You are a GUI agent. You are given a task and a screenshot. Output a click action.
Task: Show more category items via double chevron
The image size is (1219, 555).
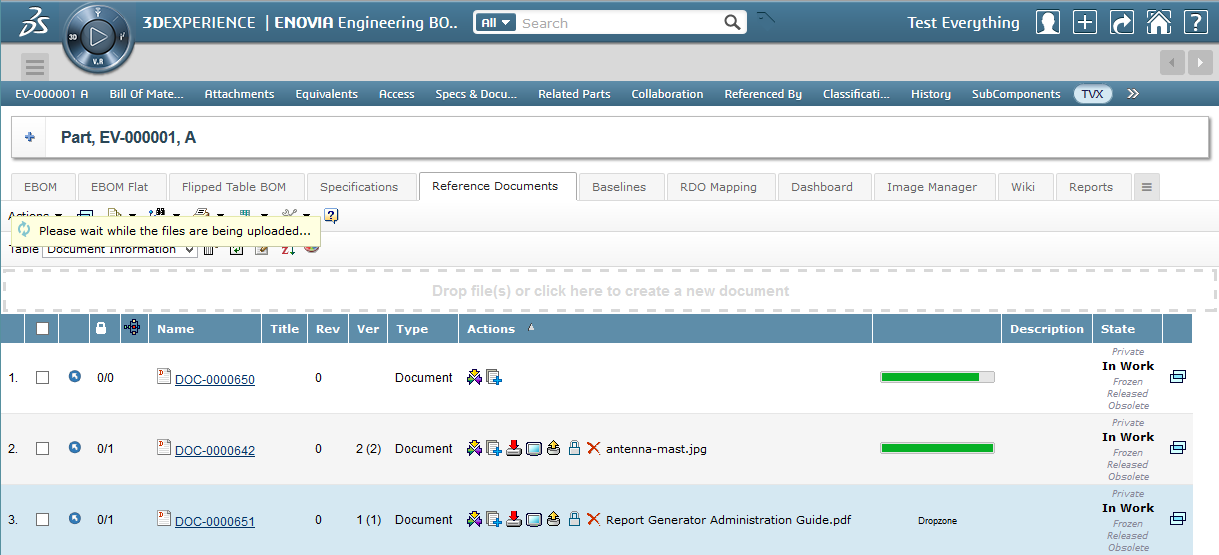(1133, 94)
